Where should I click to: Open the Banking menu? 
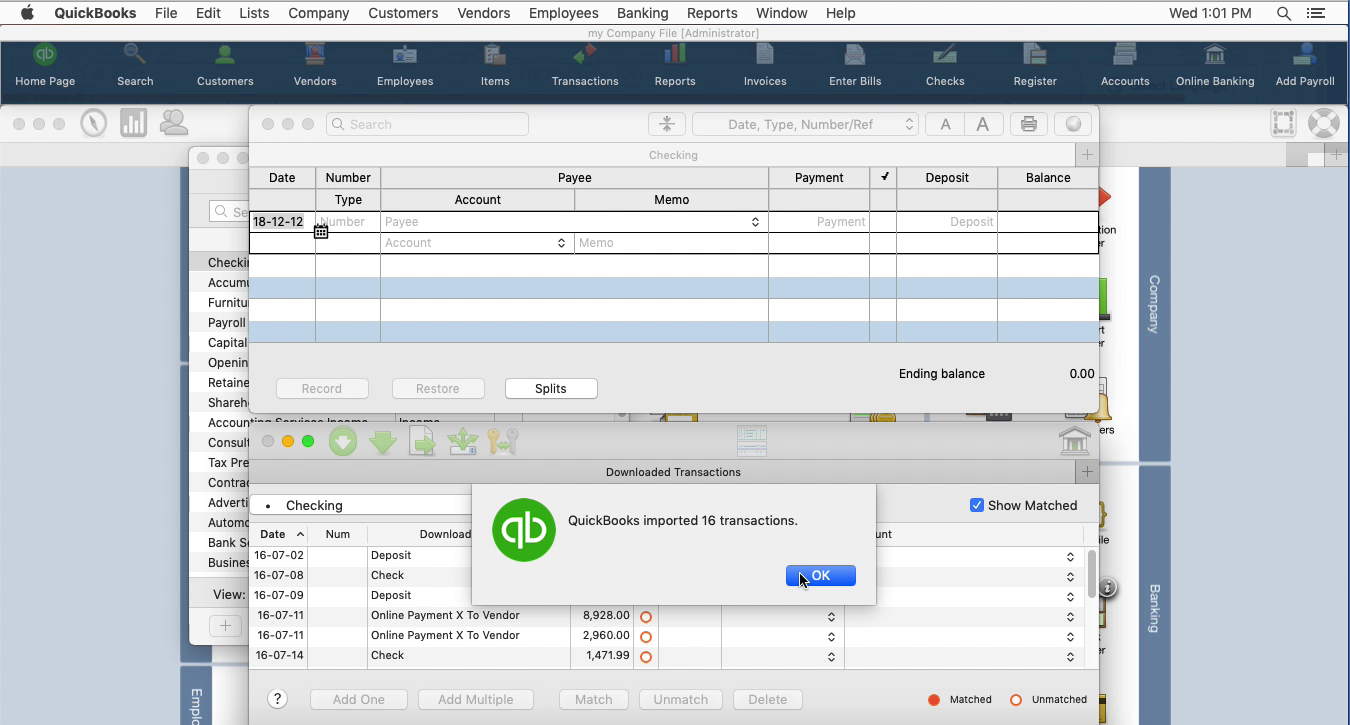click(642, 13)
